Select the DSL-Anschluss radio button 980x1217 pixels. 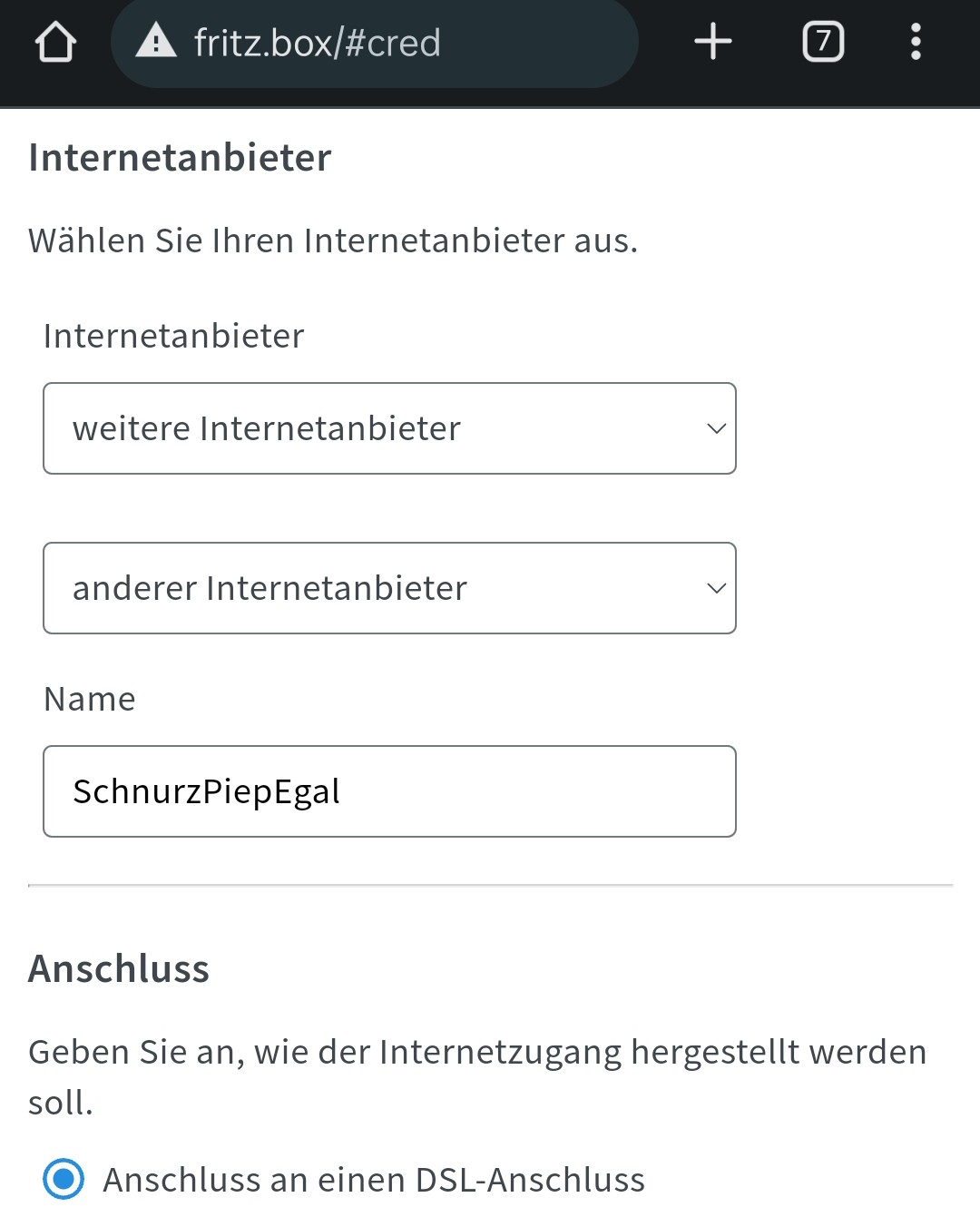click(x=64, y=1179)
